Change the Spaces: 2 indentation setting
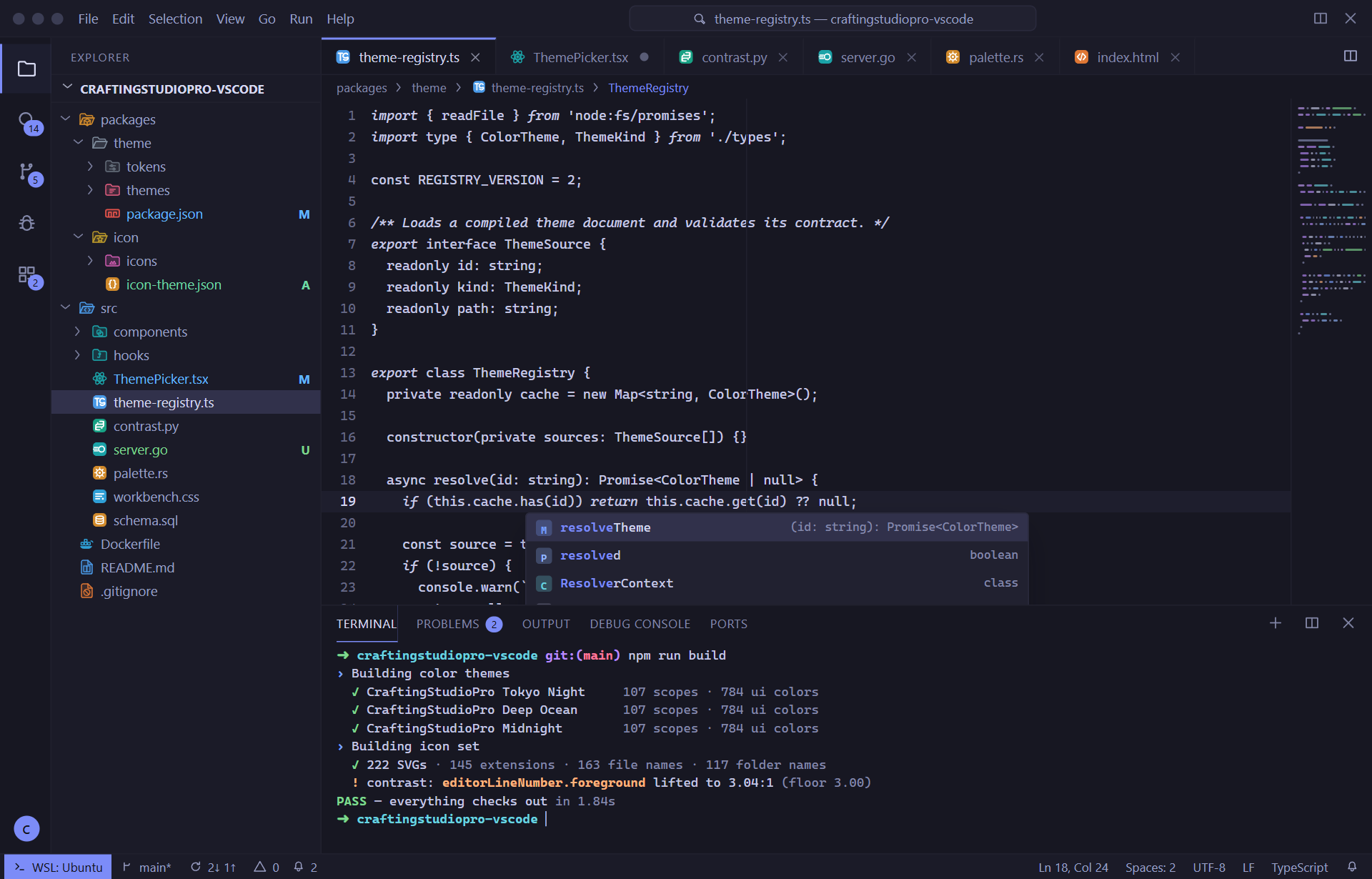This screenshot has width=1372, height=879. point(1150,867)
